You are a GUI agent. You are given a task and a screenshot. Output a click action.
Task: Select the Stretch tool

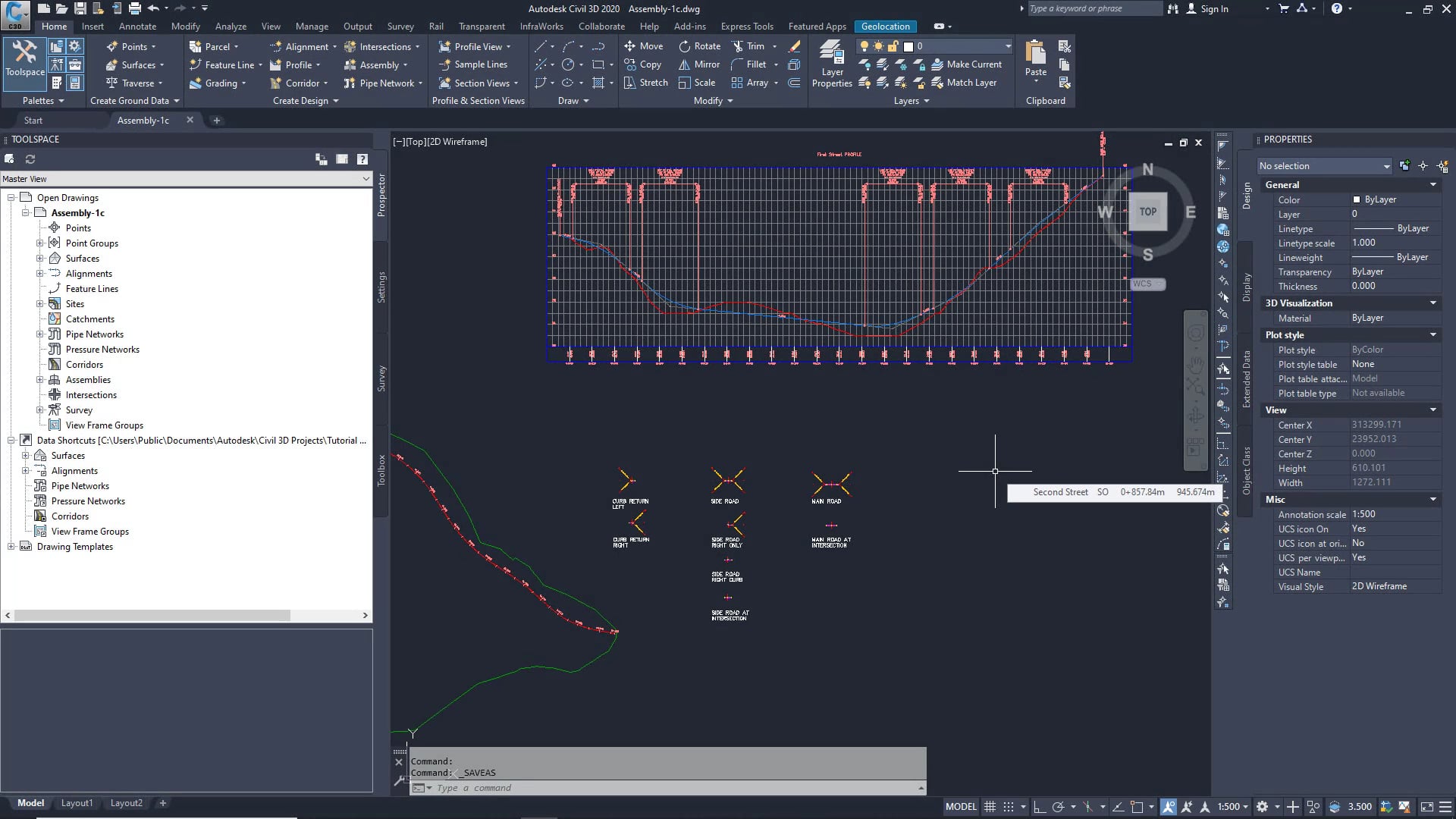(645, 83)
